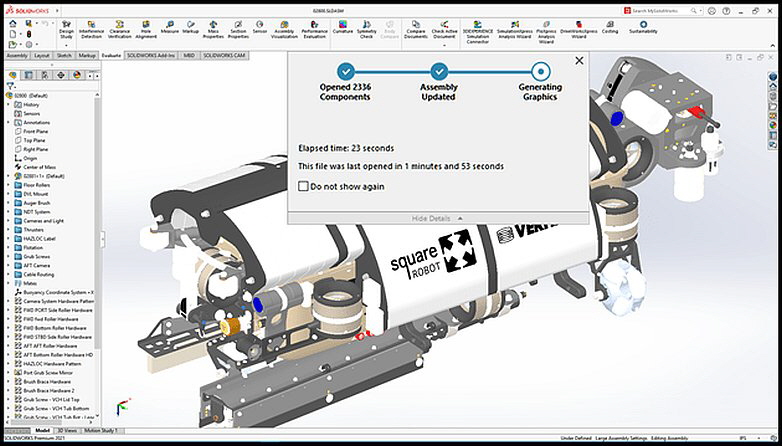The width and height of the screenshot is (782, 446).
Task: Expand the Annotations node
Action: tap(8, 123)
